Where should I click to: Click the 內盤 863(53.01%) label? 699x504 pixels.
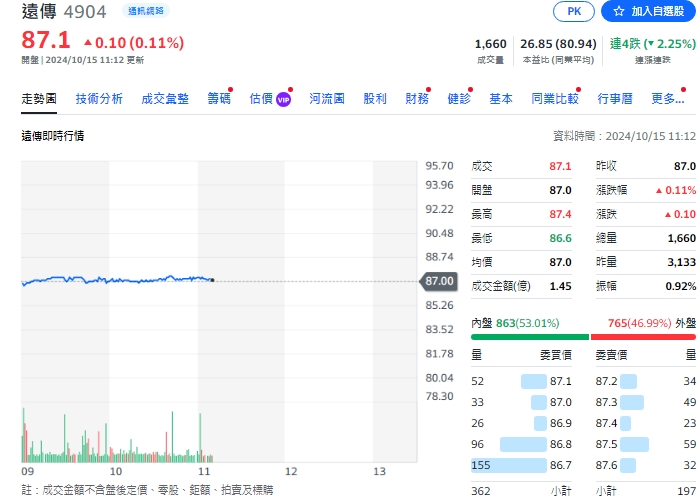(515, 323)
